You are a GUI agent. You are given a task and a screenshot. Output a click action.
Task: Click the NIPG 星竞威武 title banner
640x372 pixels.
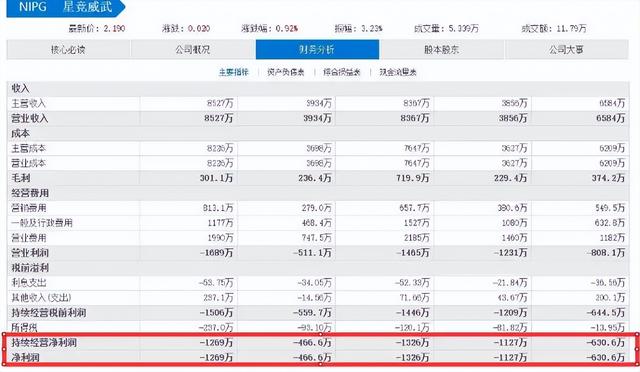tap(65, 8)
